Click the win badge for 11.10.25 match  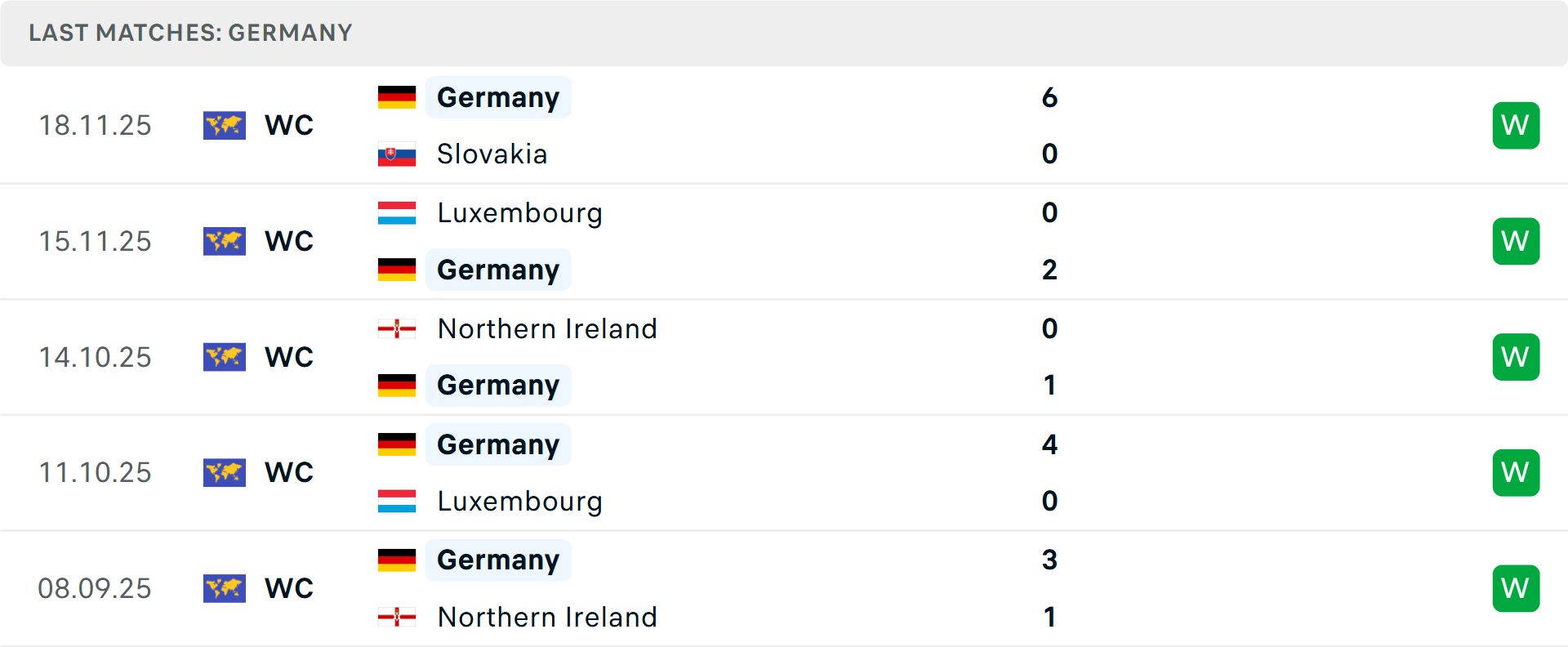[x=1516, y=472]
